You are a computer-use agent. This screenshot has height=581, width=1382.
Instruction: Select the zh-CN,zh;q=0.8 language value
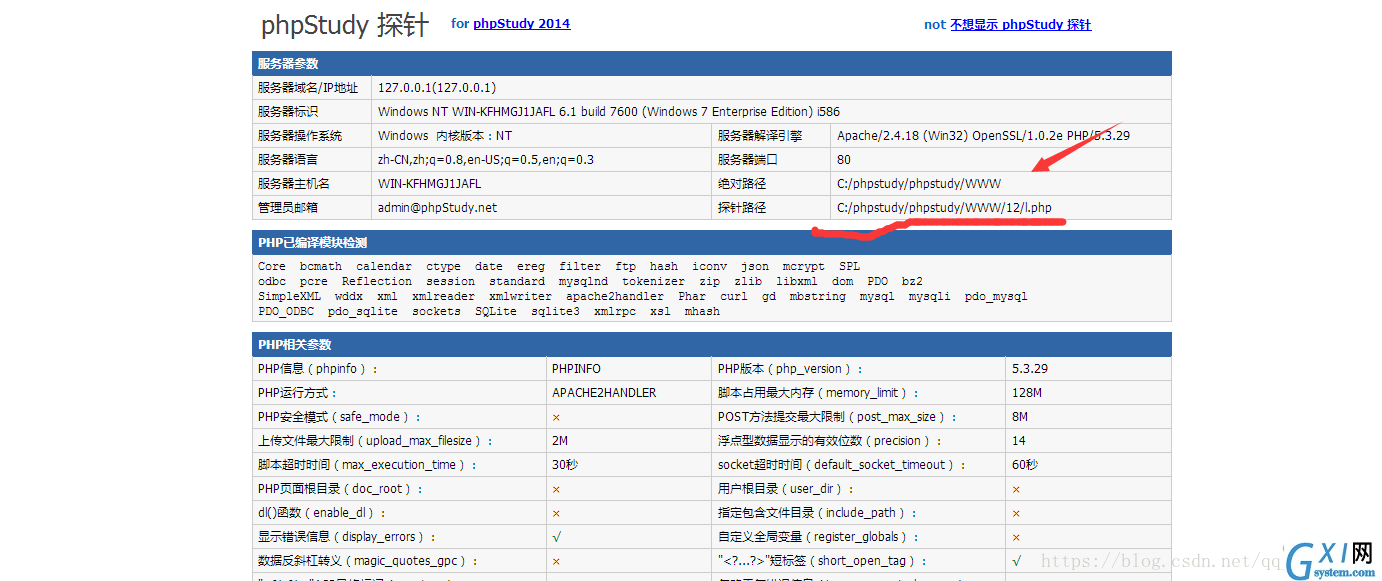(x=486, y=160)
